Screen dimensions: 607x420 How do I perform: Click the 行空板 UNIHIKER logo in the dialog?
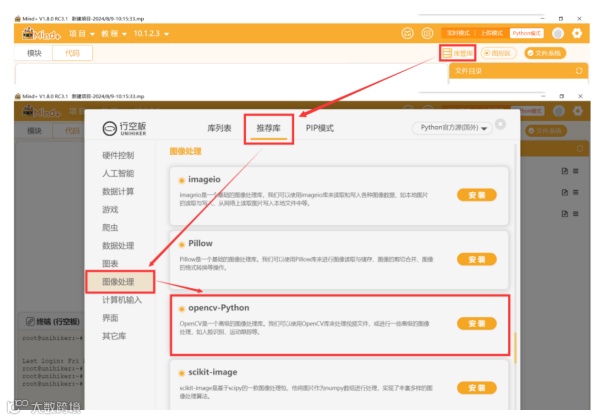point(124,128)
